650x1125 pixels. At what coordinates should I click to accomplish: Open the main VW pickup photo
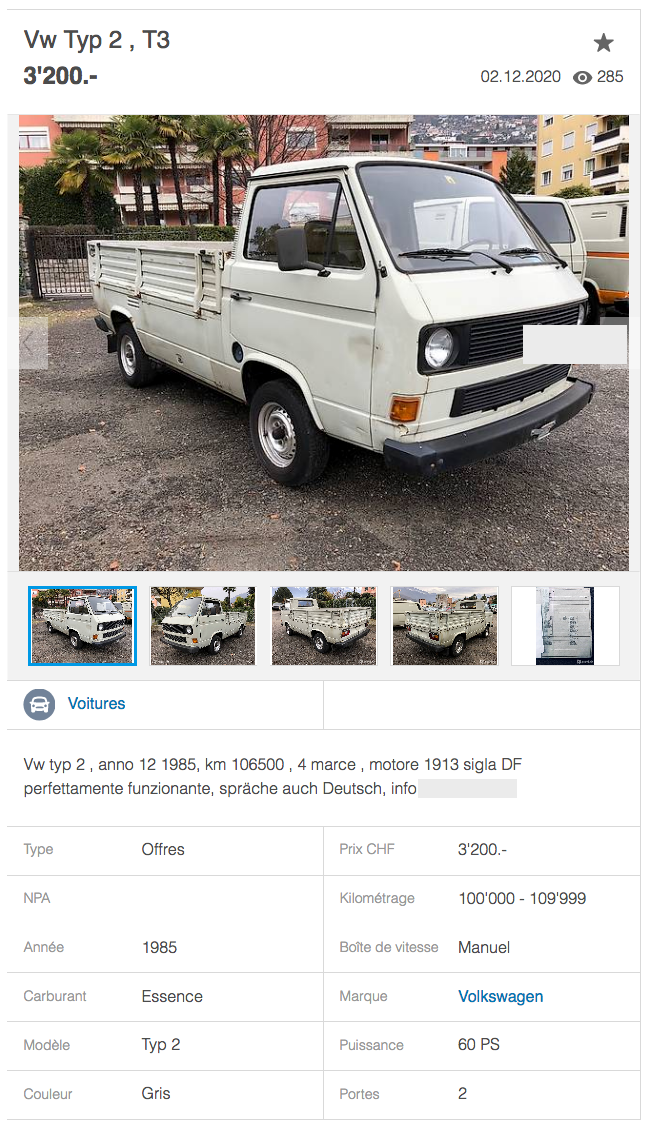tap(324, 343)
